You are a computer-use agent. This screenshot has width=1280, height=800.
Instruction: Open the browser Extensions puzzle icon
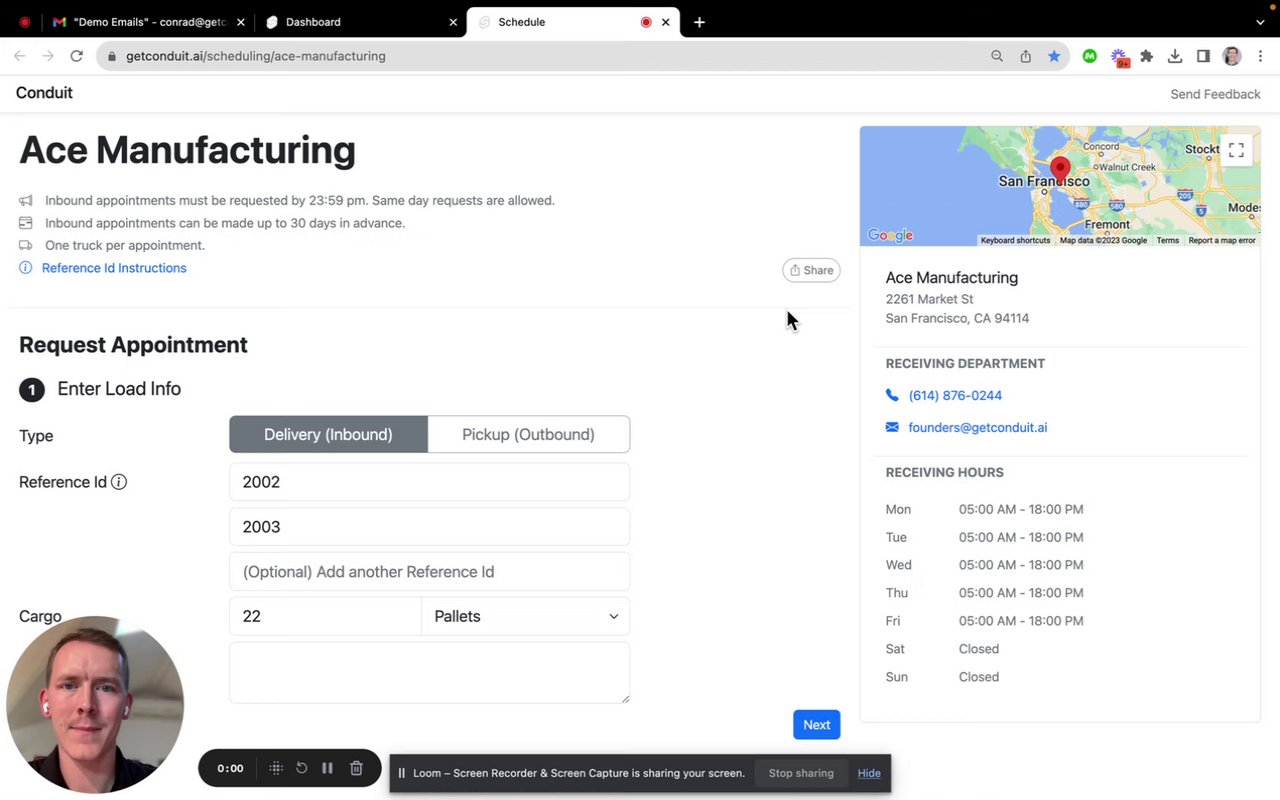[1147, 56]
